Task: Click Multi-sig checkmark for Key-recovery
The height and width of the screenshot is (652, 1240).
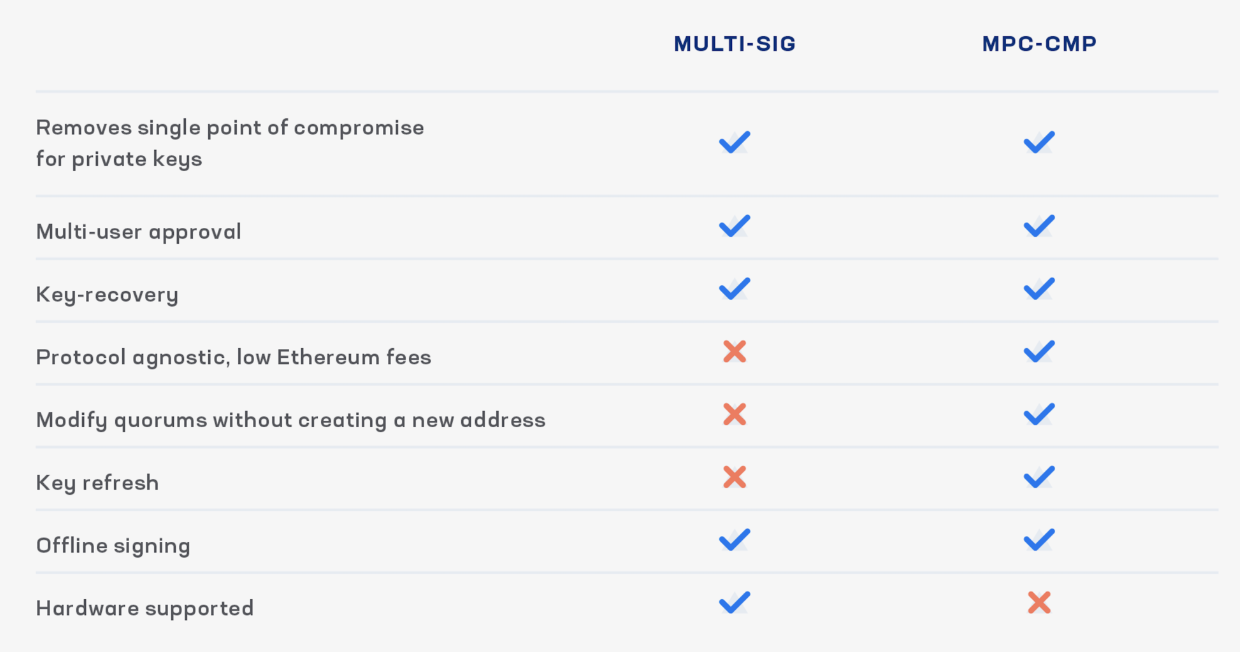Action: [734, 289]
